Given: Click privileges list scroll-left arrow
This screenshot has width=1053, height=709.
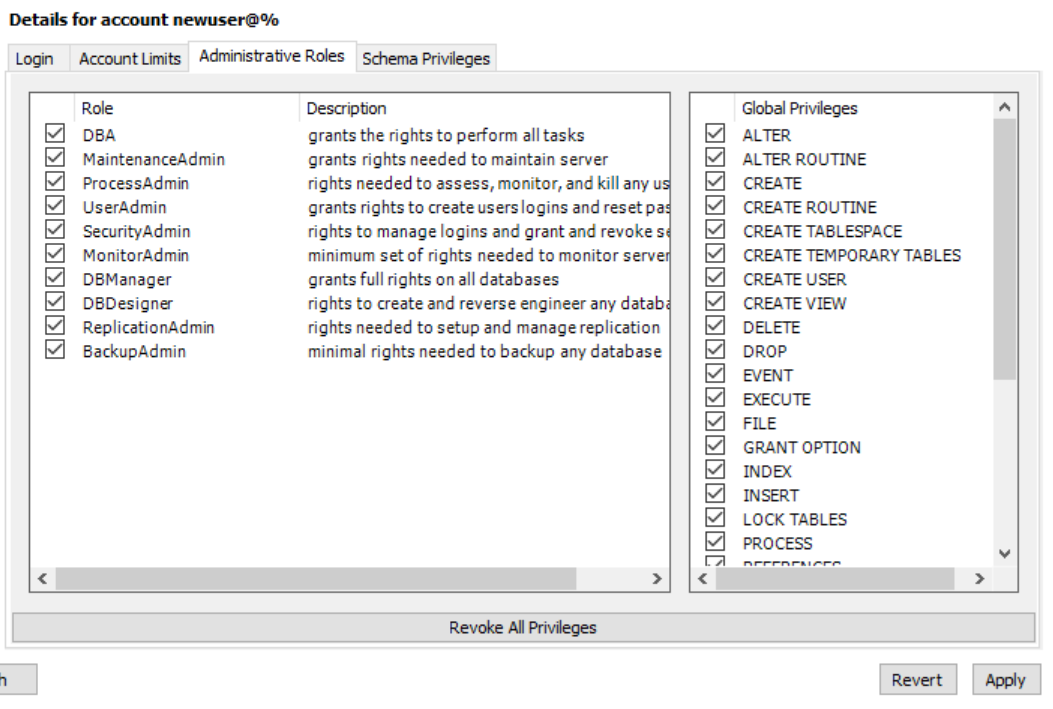Looking at the screenshot, I should click(703, 578).
